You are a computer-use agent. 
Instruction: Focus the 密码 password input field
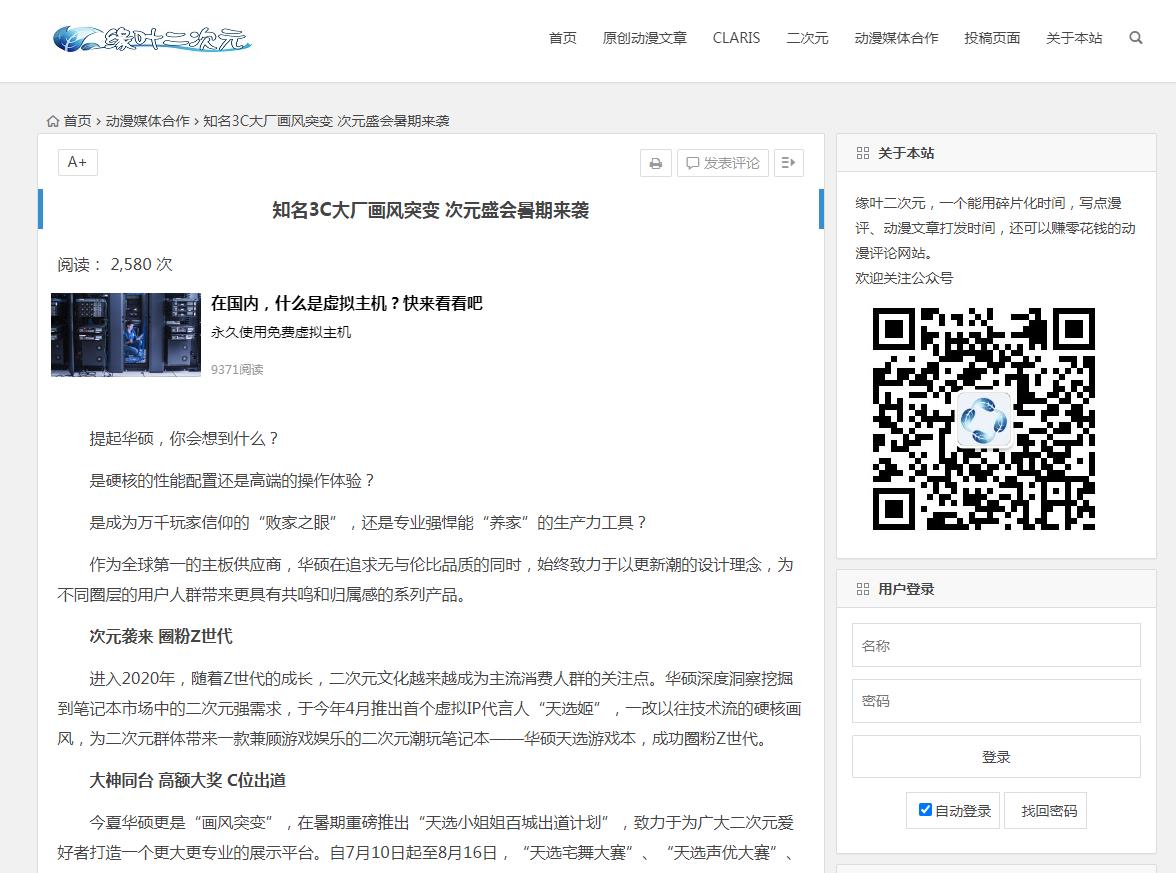click(x=996, y=700)
